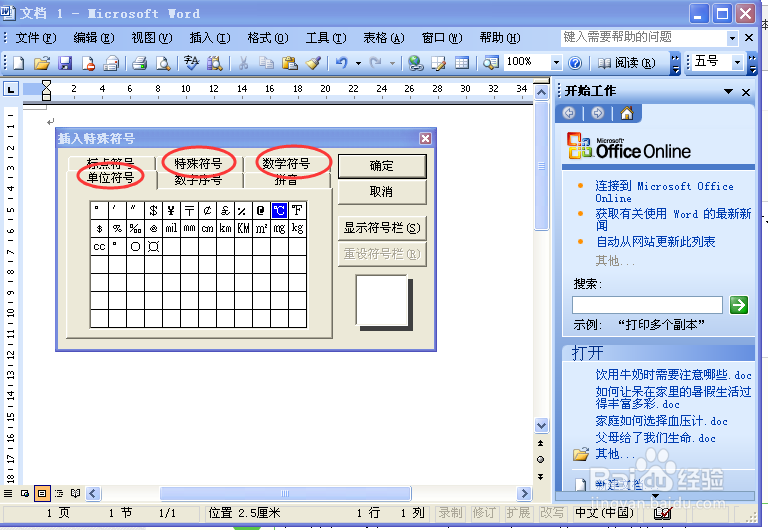Select the ℃ symbol in the grid
This screenshot has height=530, width=768.
279,211
